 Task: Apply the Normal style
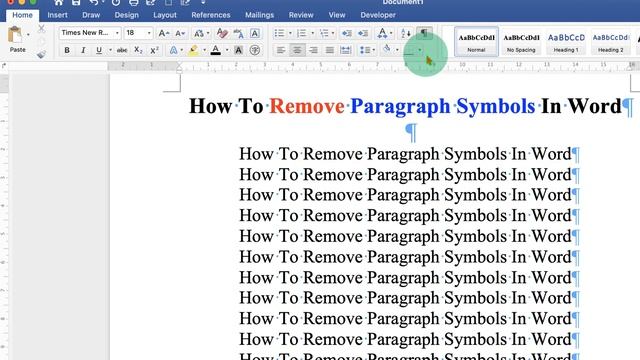(x=476, y=42)
